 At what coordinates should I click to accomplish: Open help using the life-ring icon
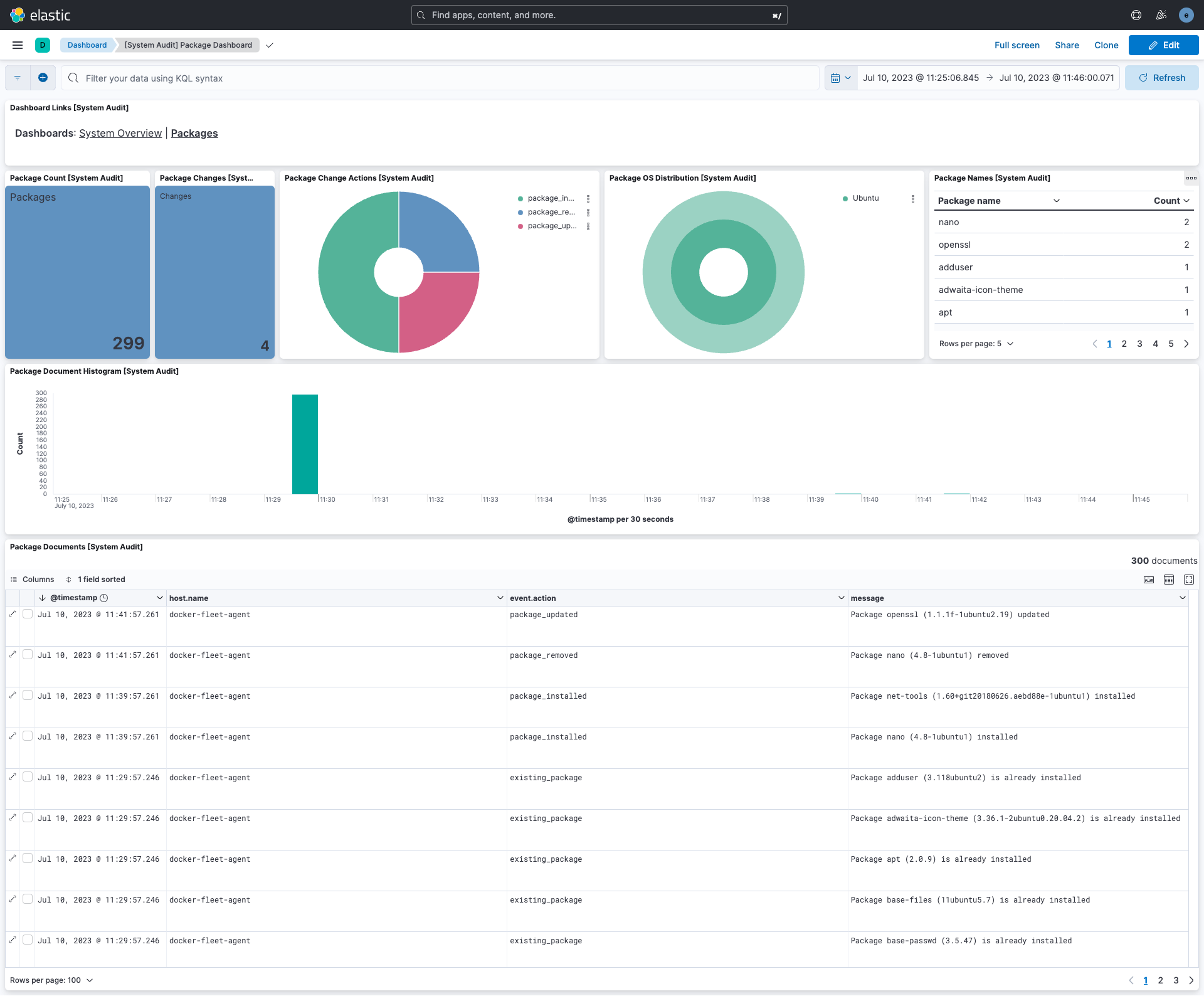1136,14
